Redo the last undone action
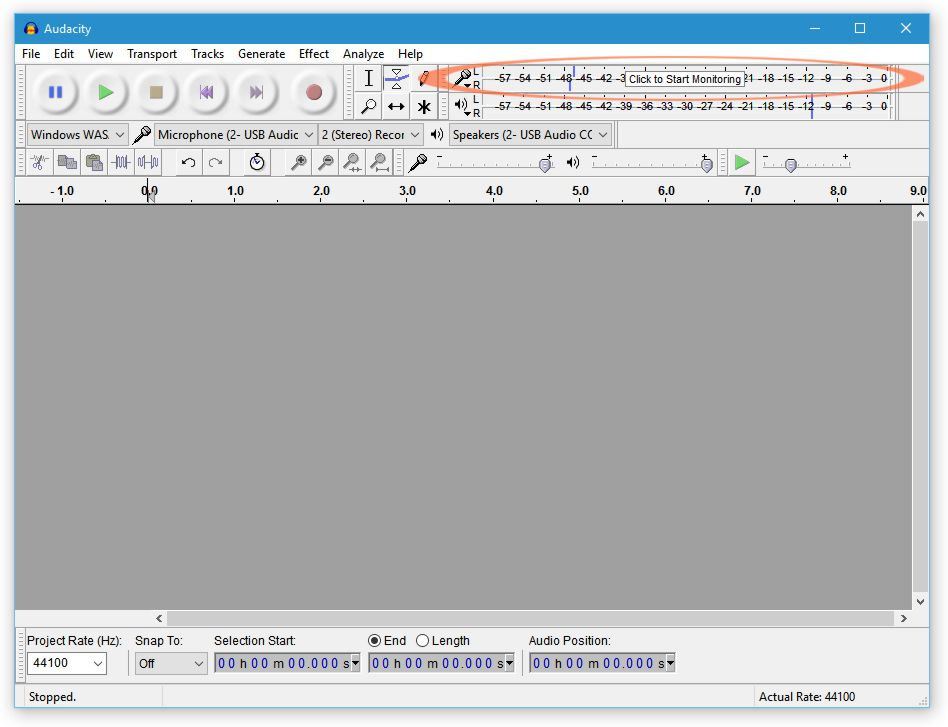Screen dimensions: 948x727 tap(215, 162)
